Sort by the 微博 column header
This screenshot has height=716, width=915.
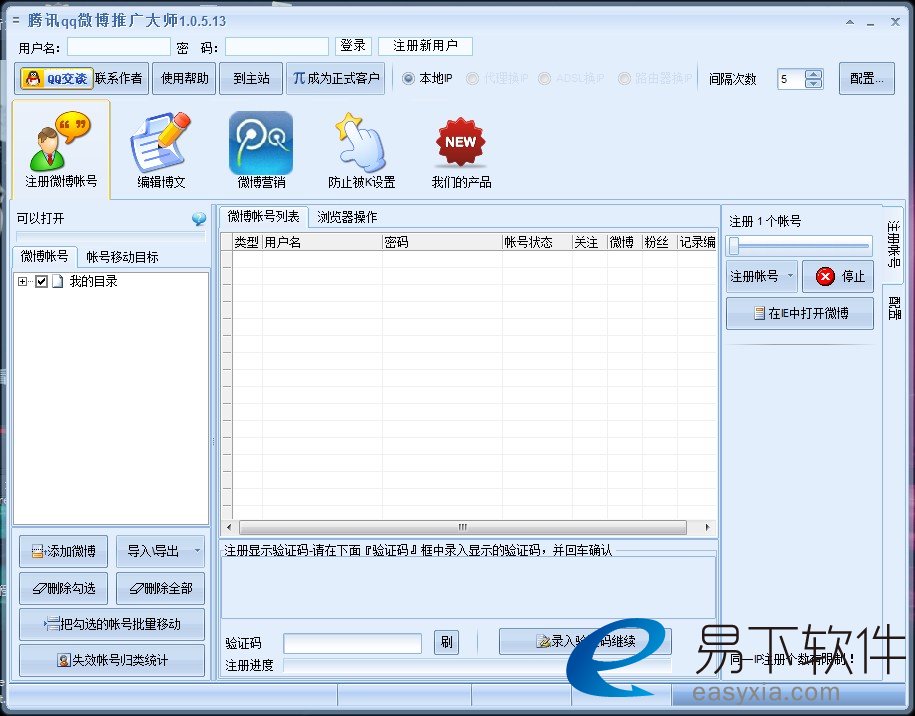click(x=624, y=242)
